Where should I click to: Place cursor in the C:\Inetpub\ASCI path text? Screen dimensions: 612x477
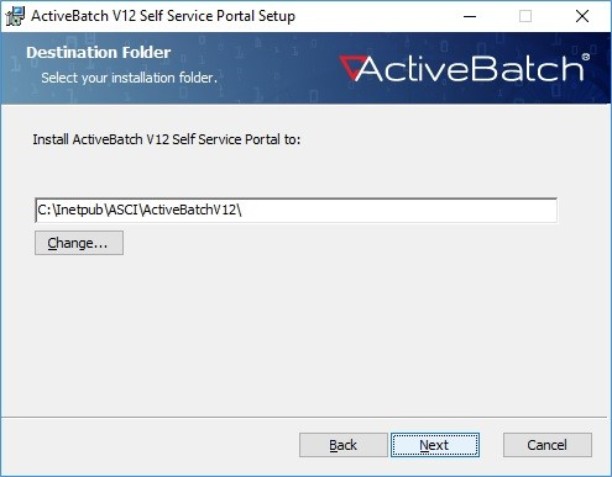[x=139, y=210]
